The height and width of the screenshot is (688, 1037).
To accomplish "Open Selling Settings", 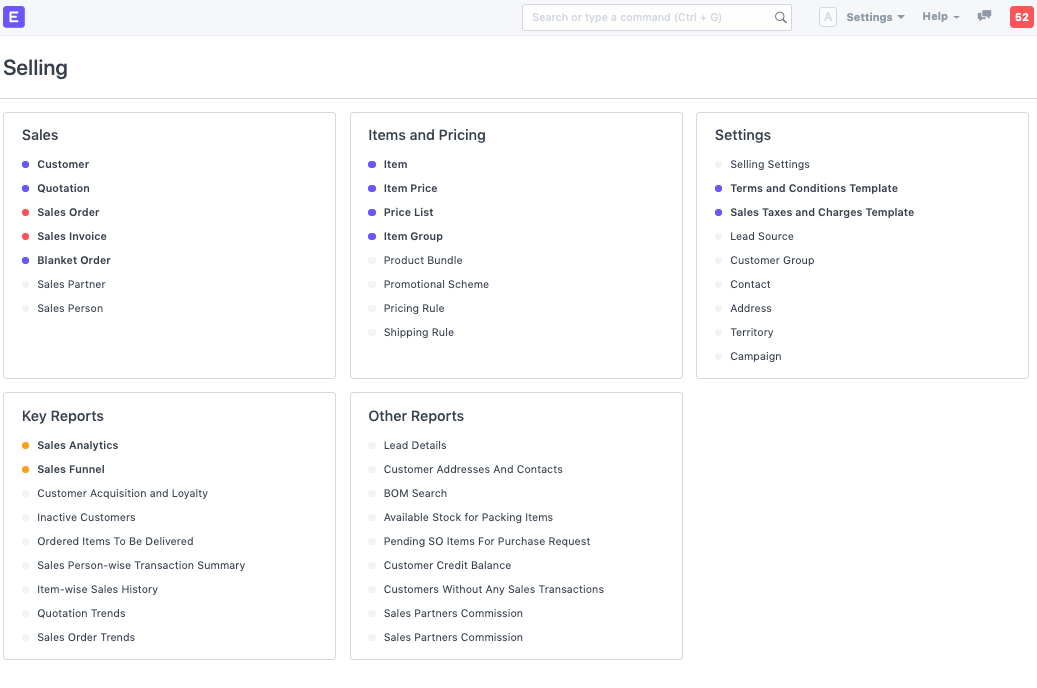I will coord(769,164).
